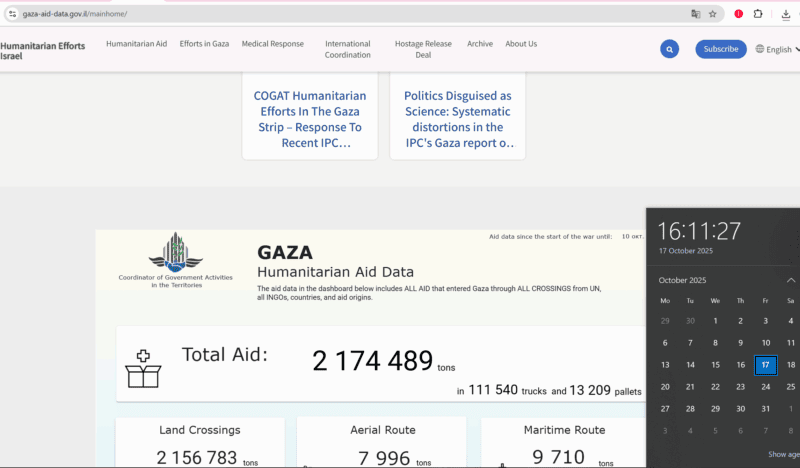View site information icon beside URL
The width and height of the screenshot is (800, 468).
click(x=12, y=14)
